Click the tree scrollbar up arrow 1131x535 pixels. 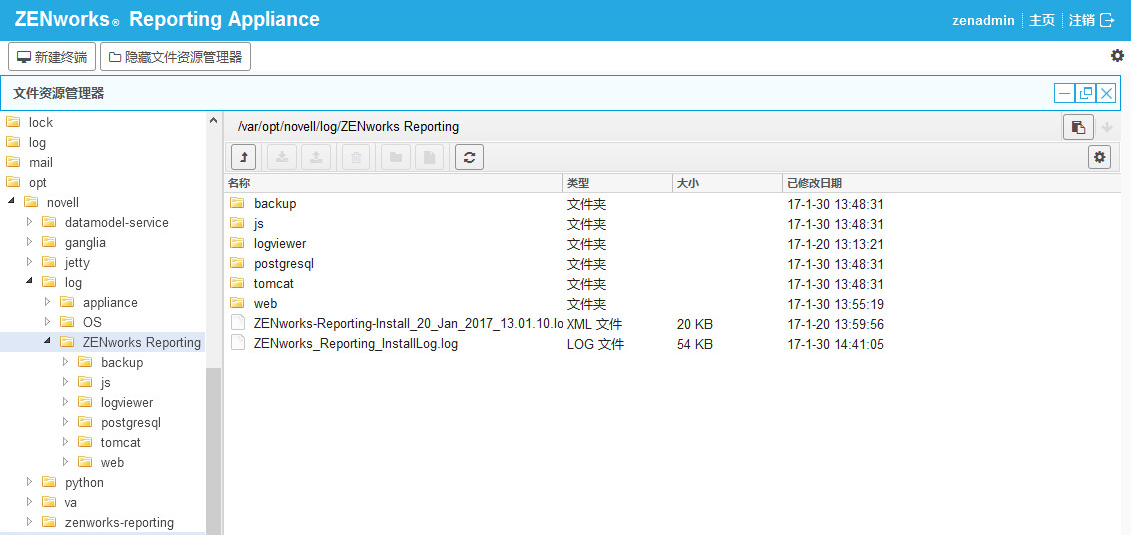point(214,120)
